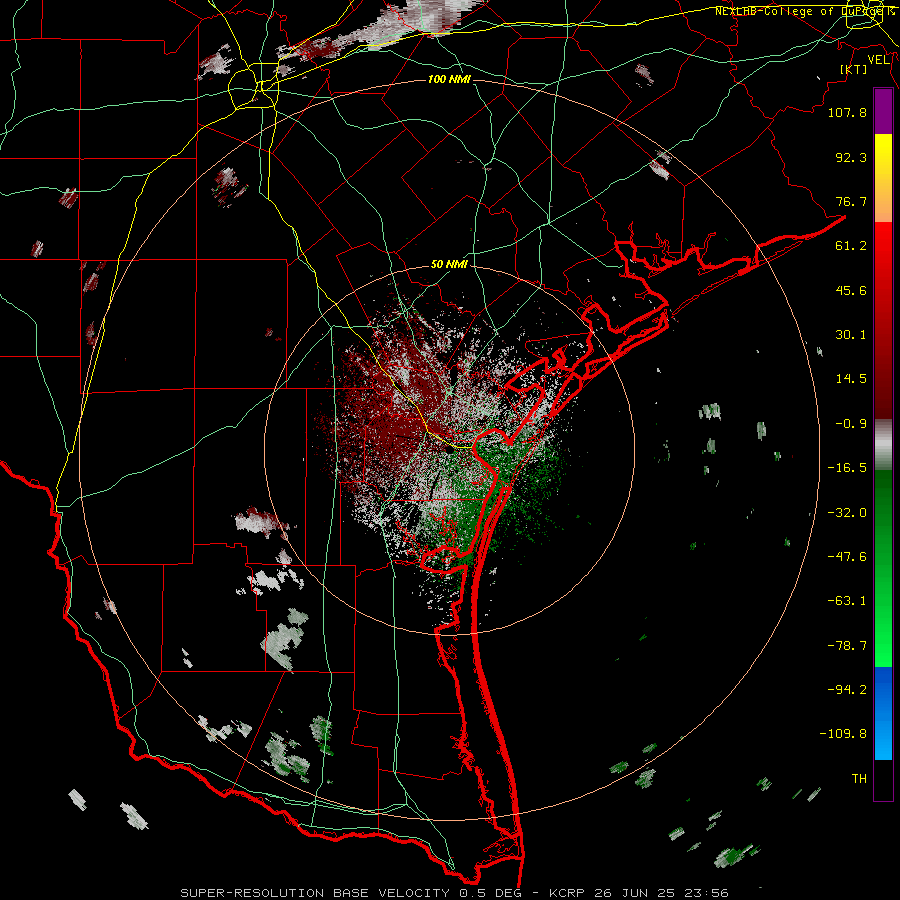Click the 76.7 velocity scale value

click(x=851, y=201)
